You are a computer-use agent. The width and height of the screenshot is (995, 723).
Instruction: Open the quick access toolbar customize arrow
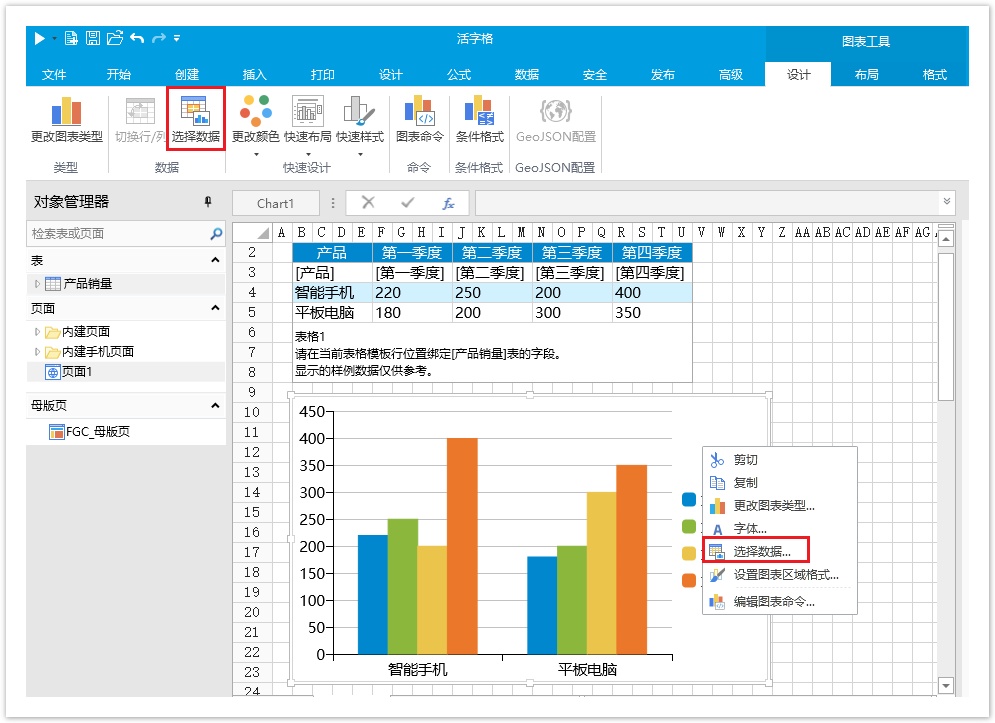pos(177,38)
